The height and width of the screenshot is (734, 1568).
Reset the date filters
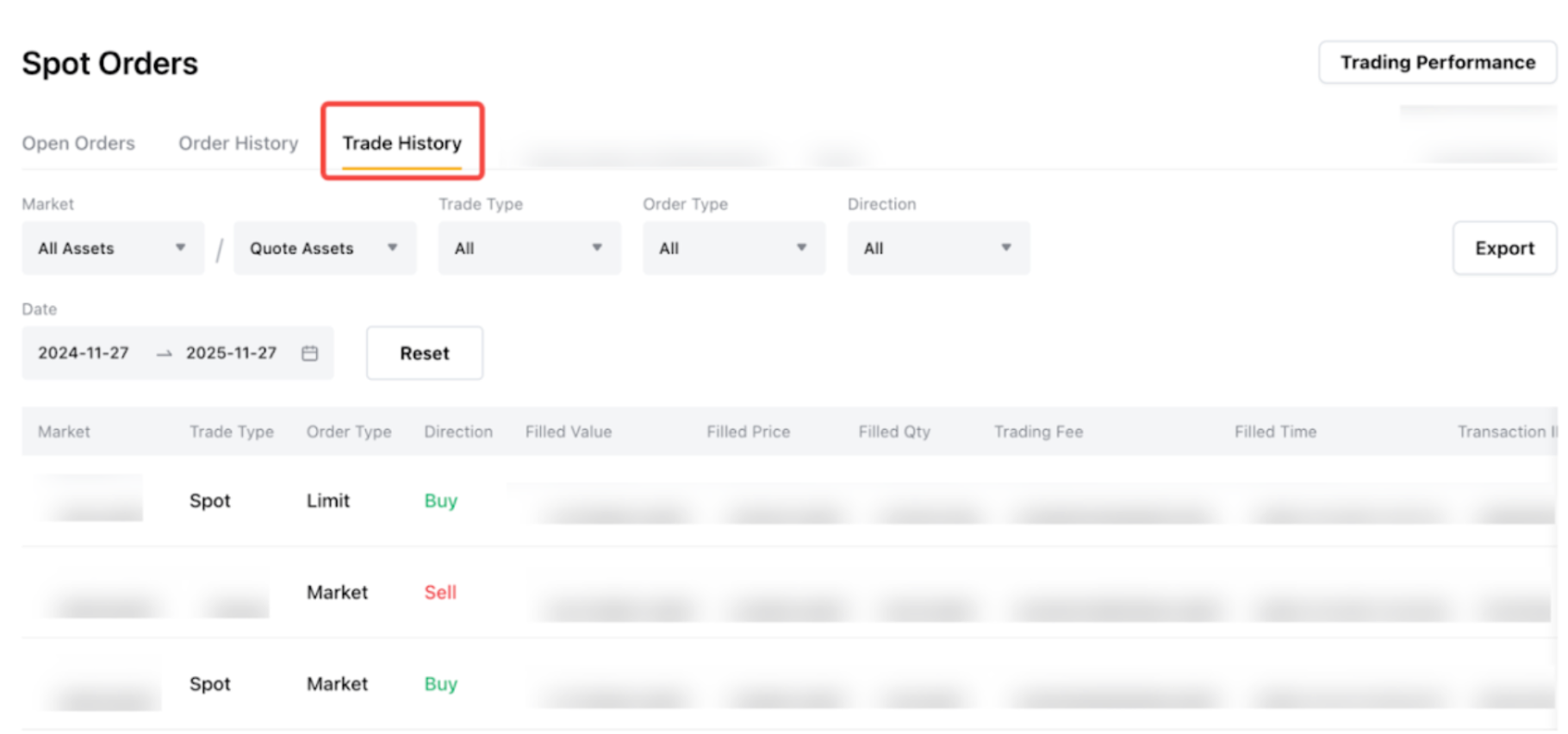pos(424,353)
